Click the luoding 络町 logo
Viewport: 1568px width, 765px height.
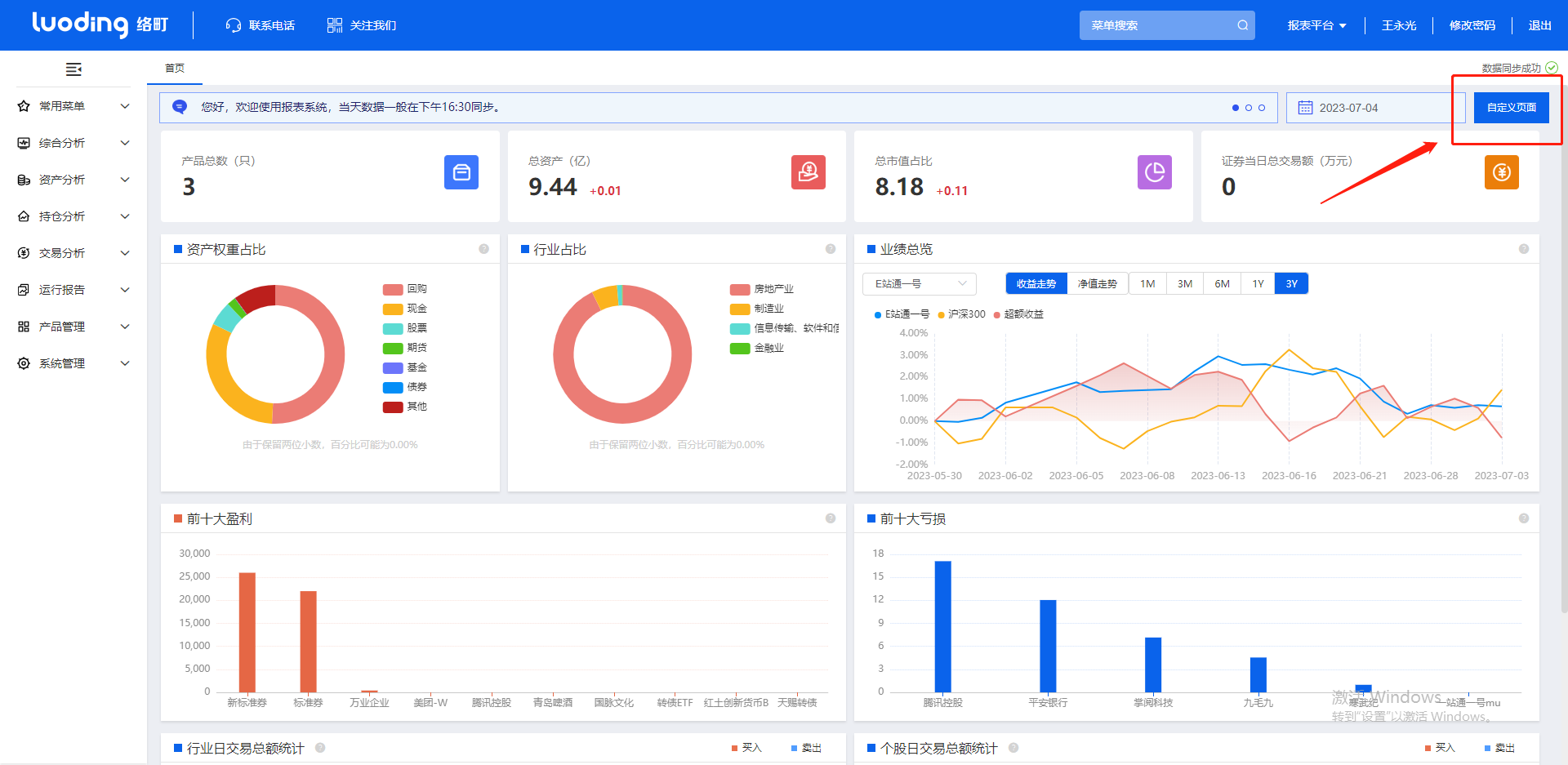tap(100, 24)
